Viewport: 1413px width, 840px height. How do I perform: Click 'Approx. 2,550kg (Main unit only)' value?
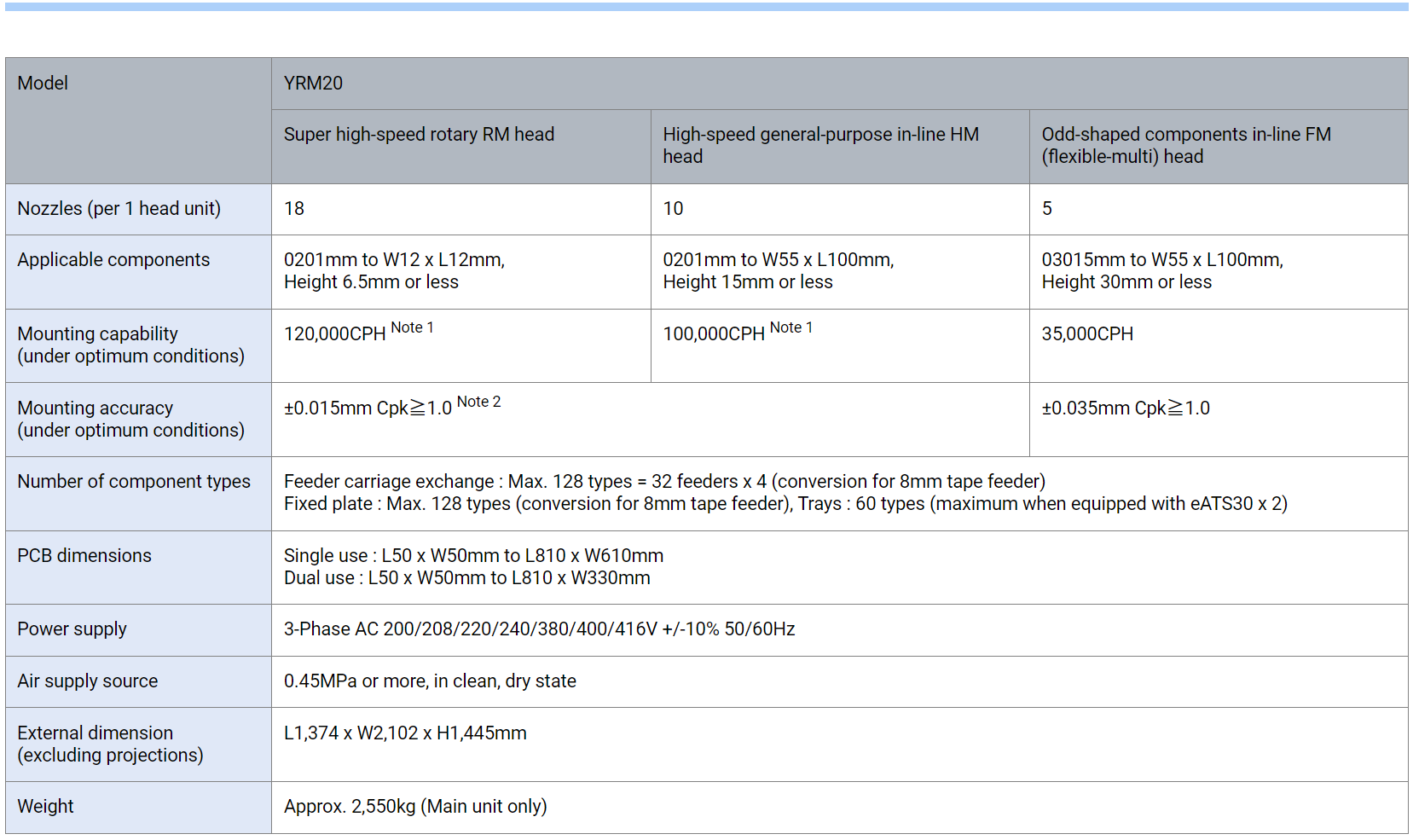[415, 807]
